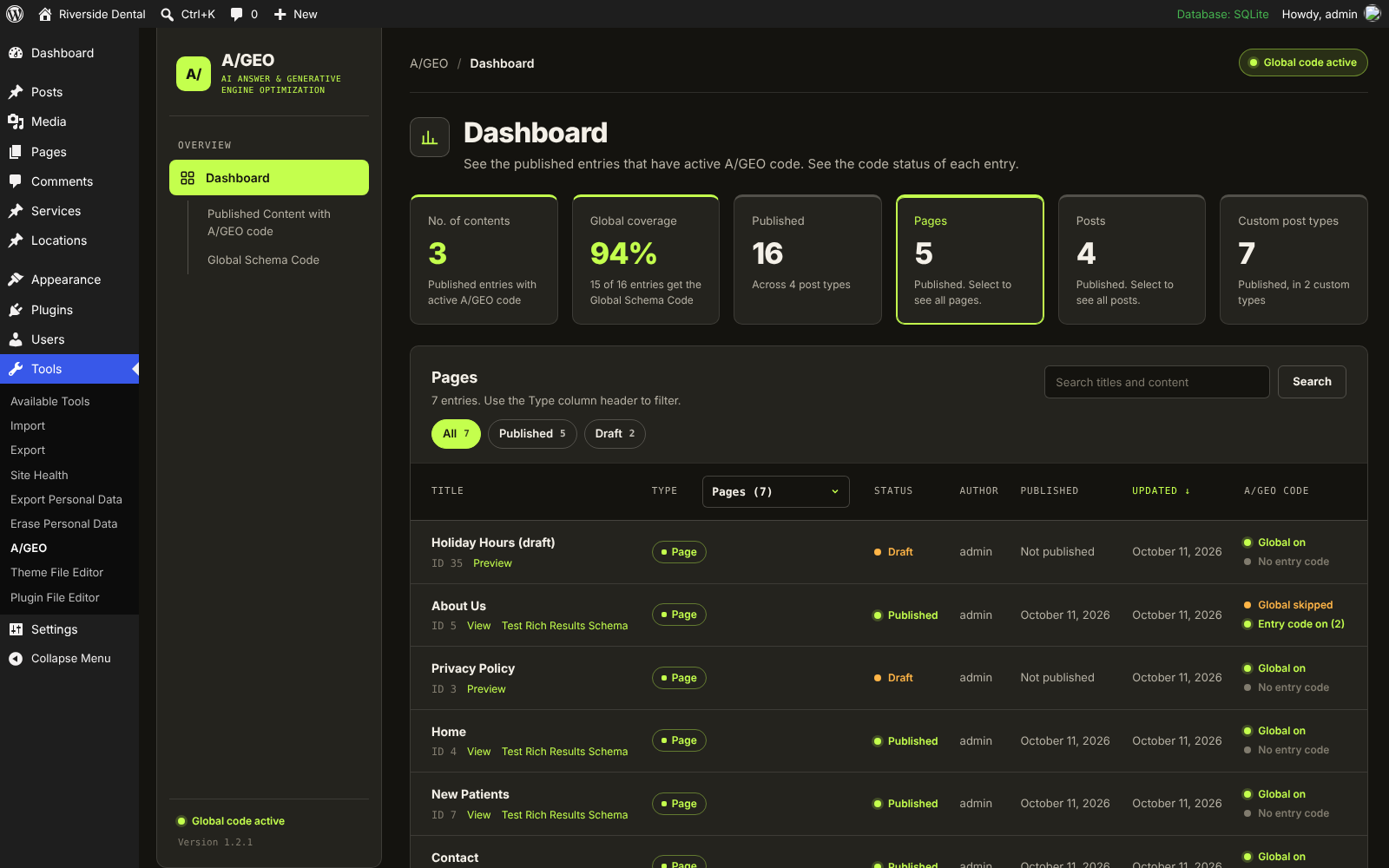Click Preview link for Holiday Hours draft
This screenshot has height=868, width=1389.
(x=492, y=563)
